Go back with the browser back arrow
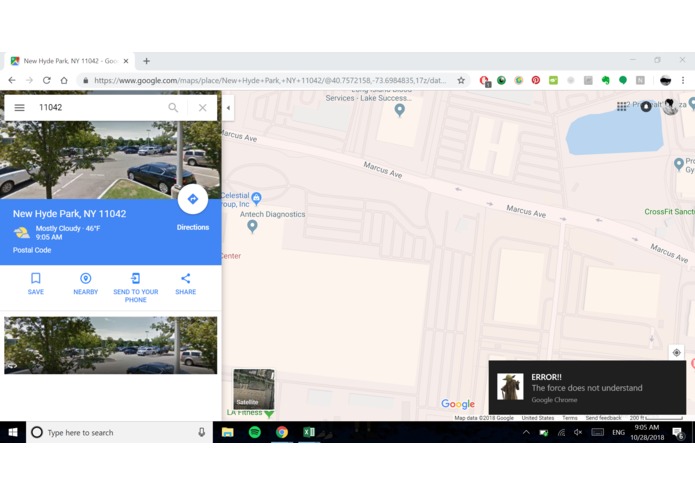The image size is (695, 494). click(12, 80)
